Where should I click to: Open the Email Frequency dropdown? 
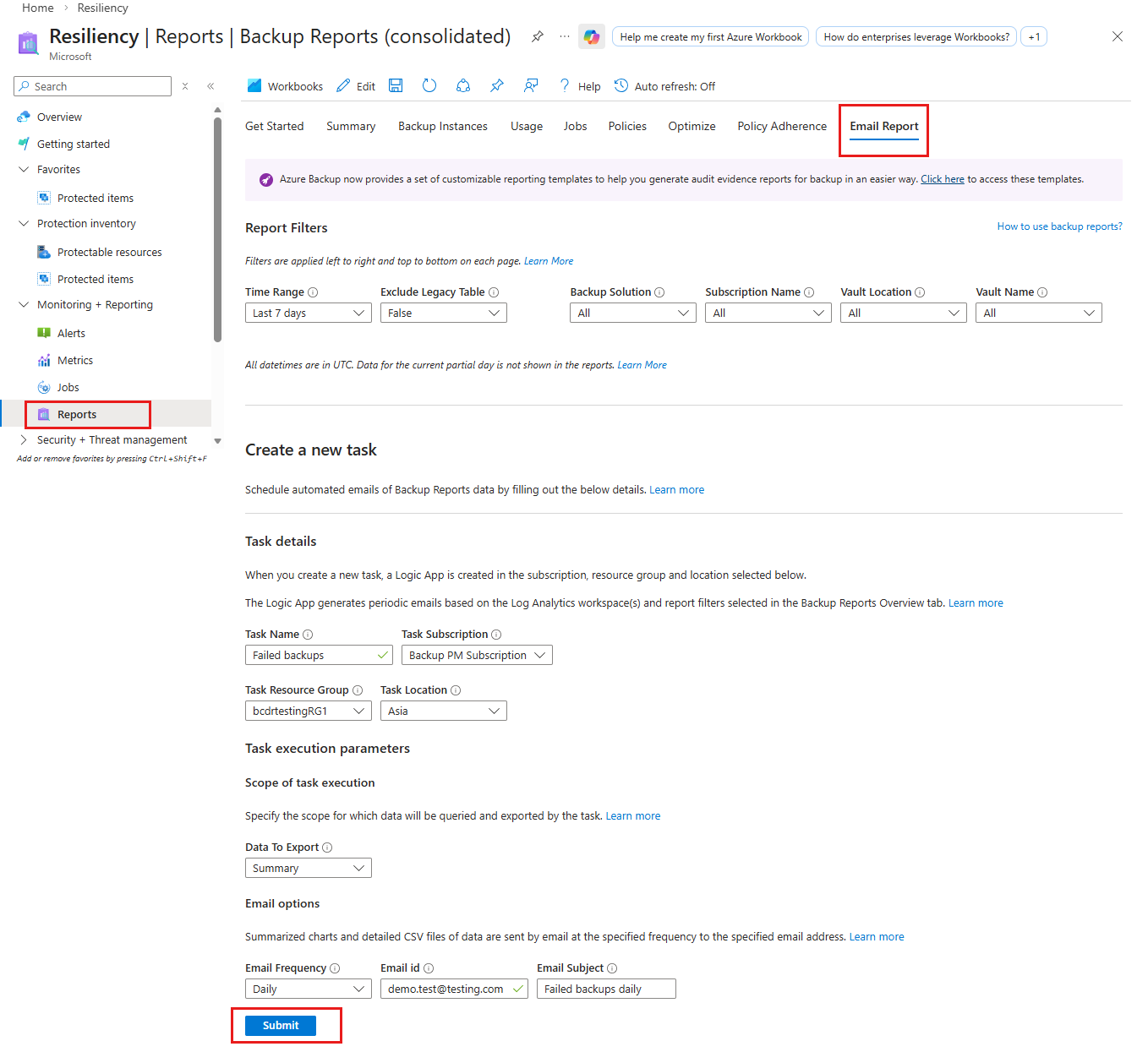(309, 989)
